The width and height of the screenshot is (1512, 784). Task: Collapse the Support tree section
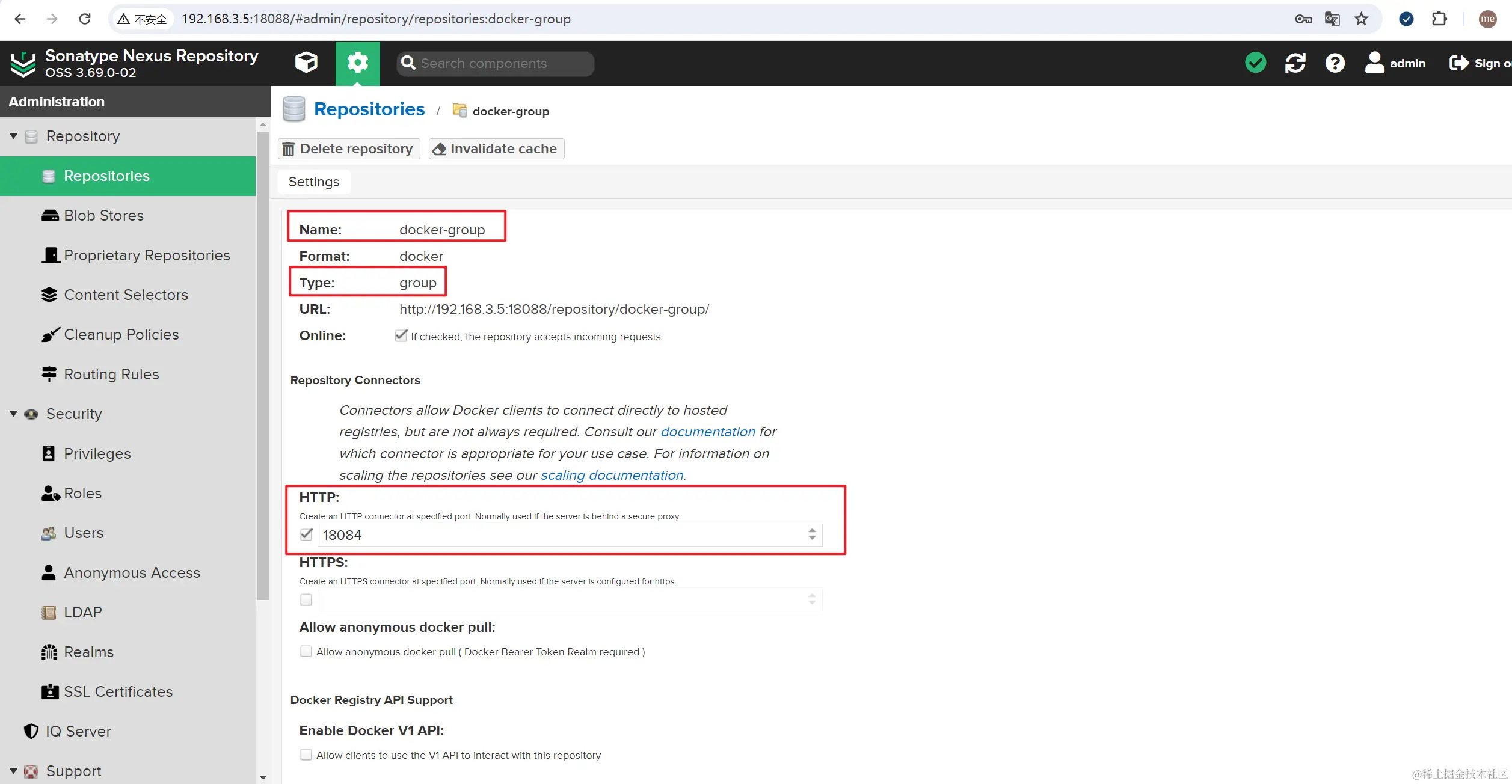[x=13, y=770]
